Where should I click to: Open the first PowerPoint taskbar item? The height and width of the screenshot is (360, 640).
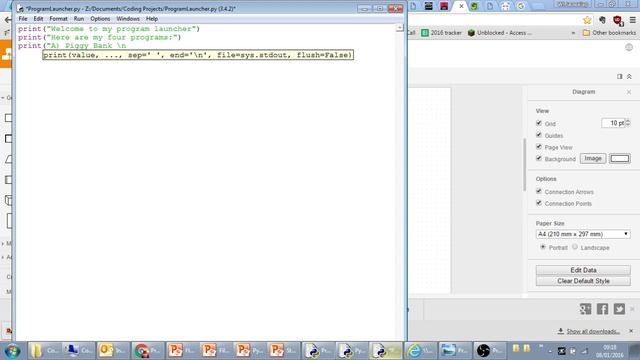tap(182, 351)
